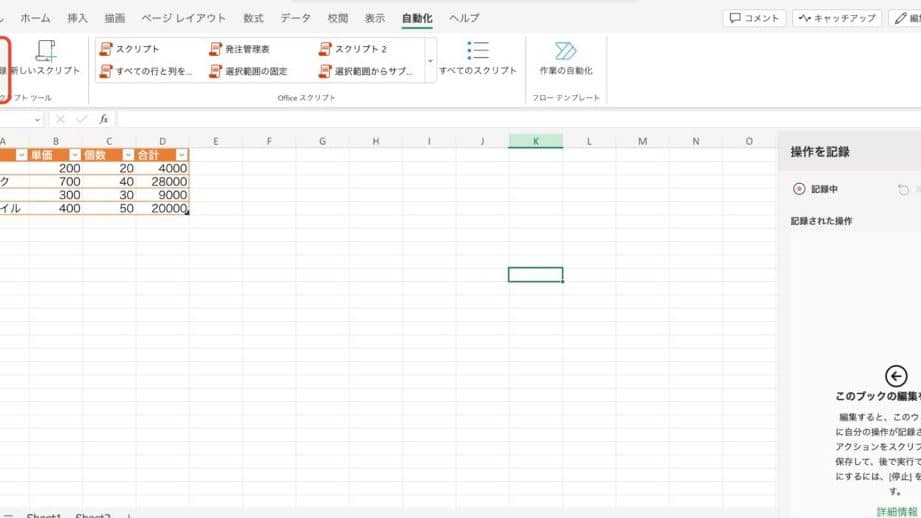921x518 pixels.
Task: Switch to Sheet1 tab
Action: click(43, 515)
